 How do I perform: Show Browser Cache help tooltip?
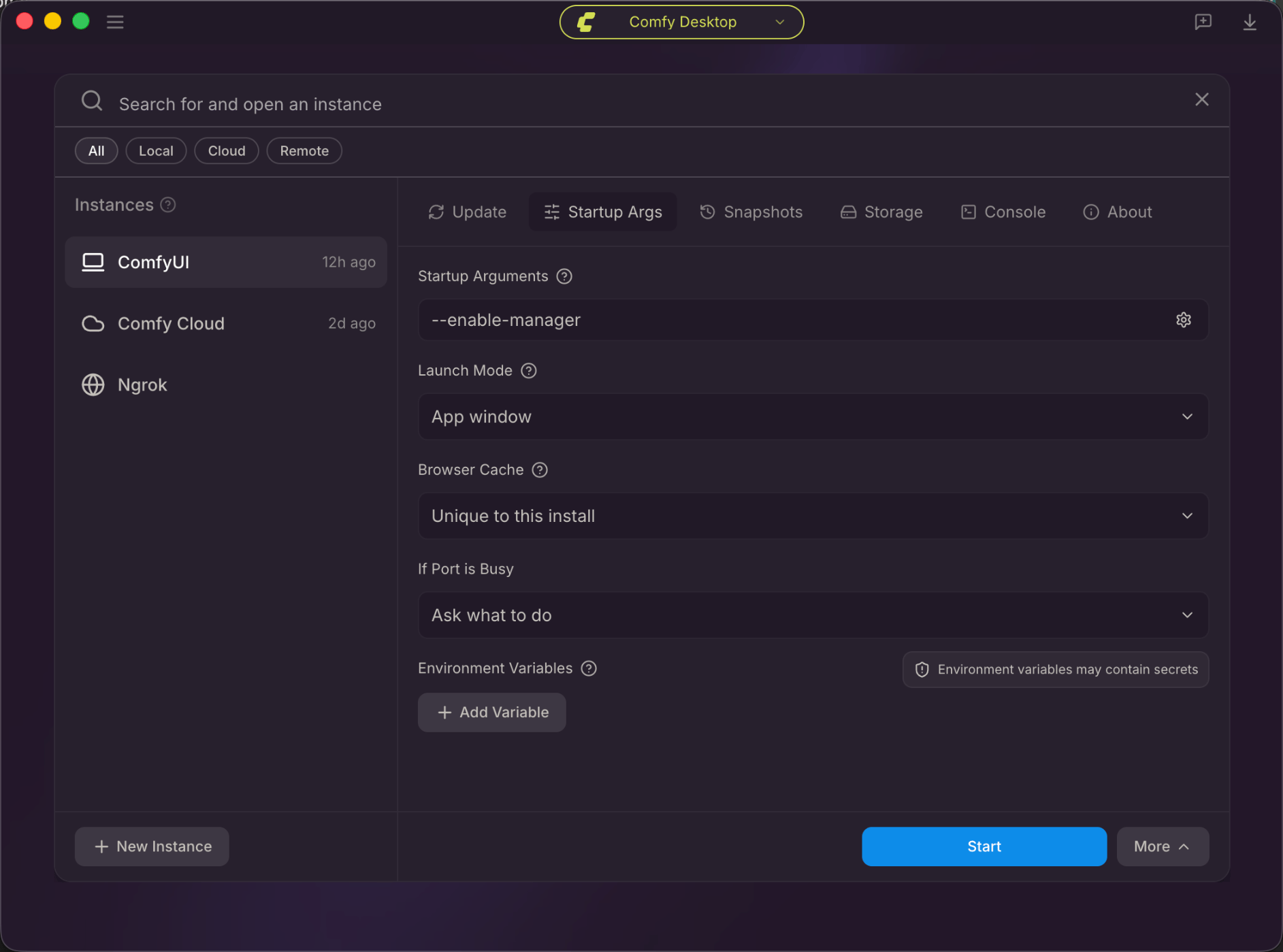coord(540,470)
